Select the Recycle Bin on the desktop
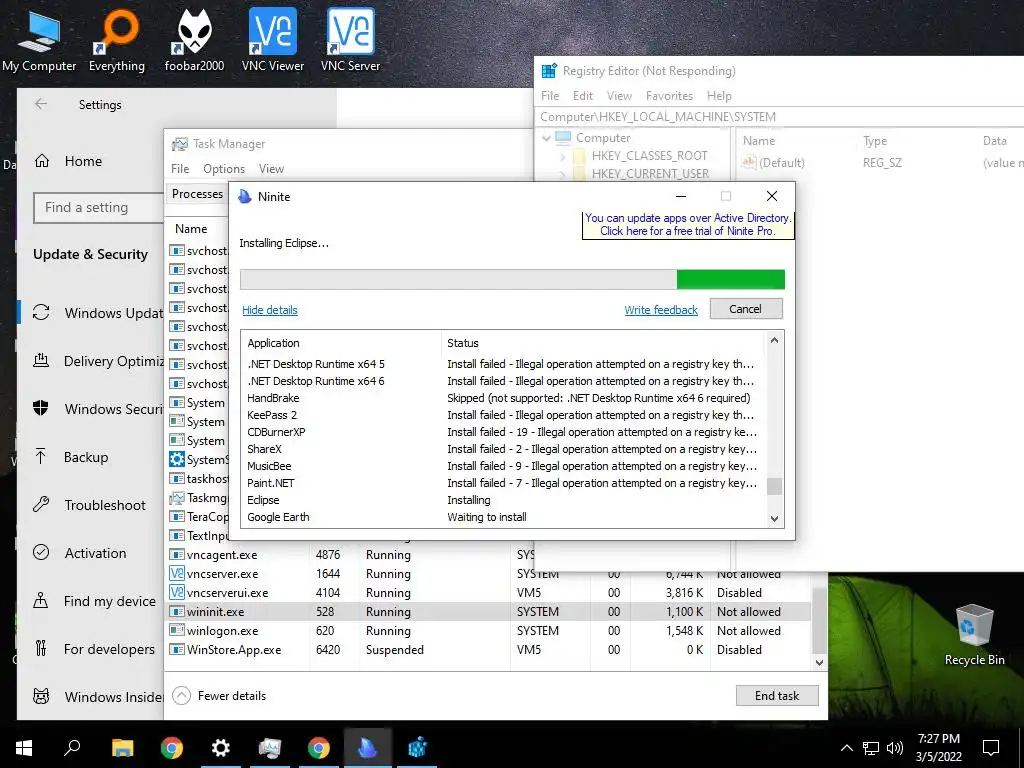The height and width of the screenshot is (768, 1024). tap(974, 635)
